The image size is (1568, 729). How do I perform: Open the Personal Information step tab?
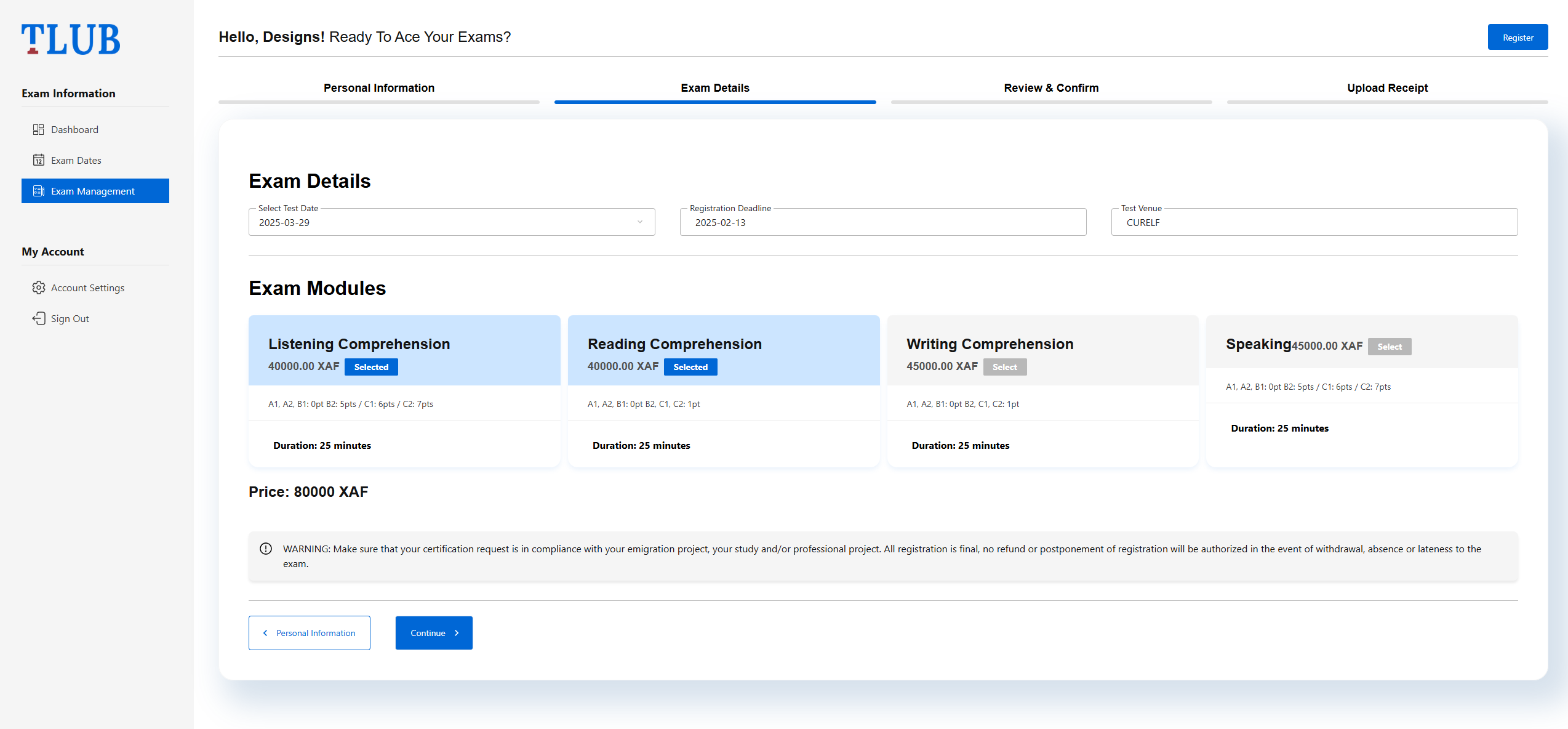coord(379,88)
